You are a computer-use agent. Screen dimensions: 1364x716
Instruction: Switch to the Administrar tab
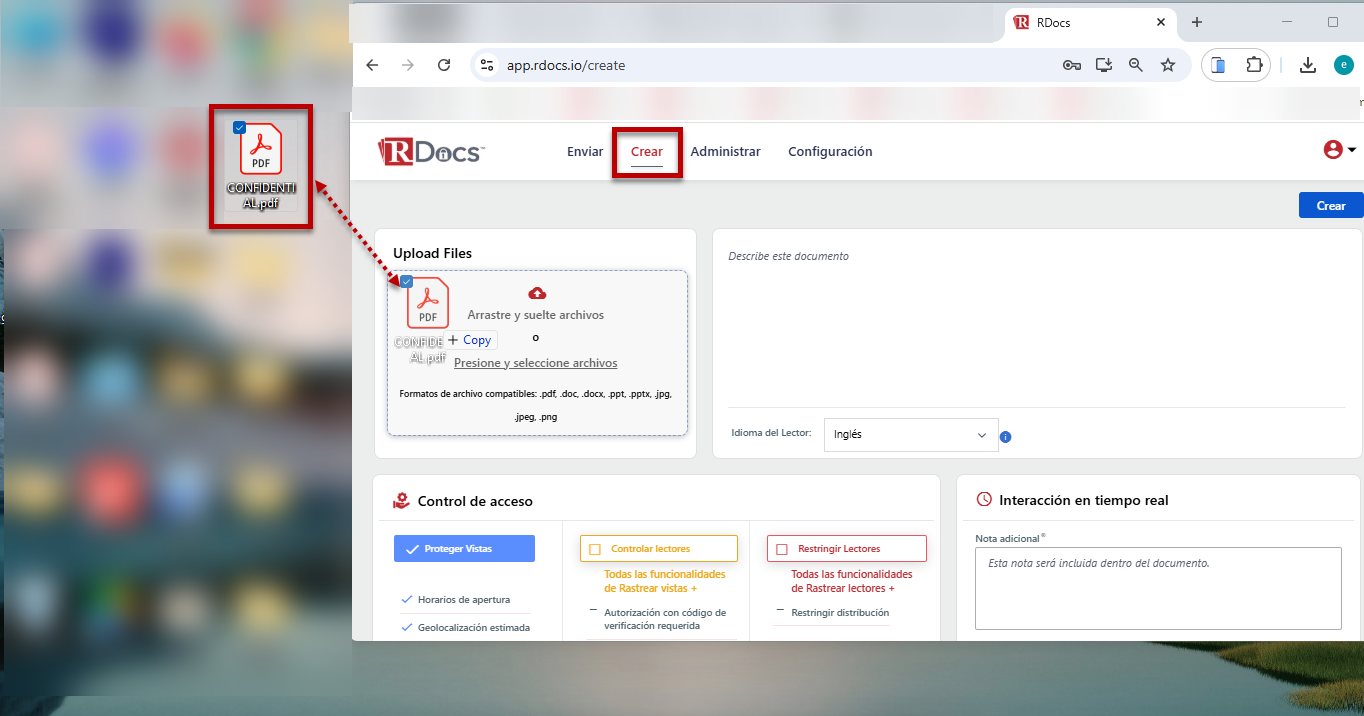725,152
